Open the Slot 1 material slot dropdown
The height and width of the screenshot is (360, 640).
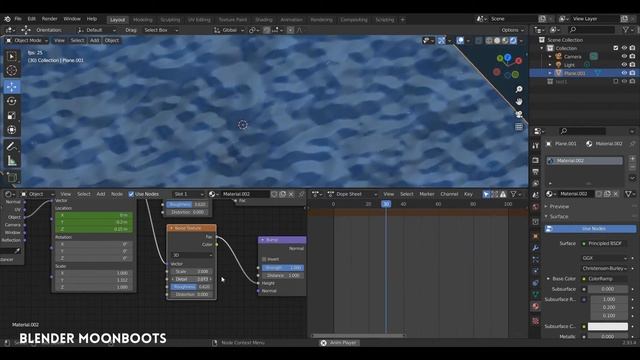click(188, 194)
